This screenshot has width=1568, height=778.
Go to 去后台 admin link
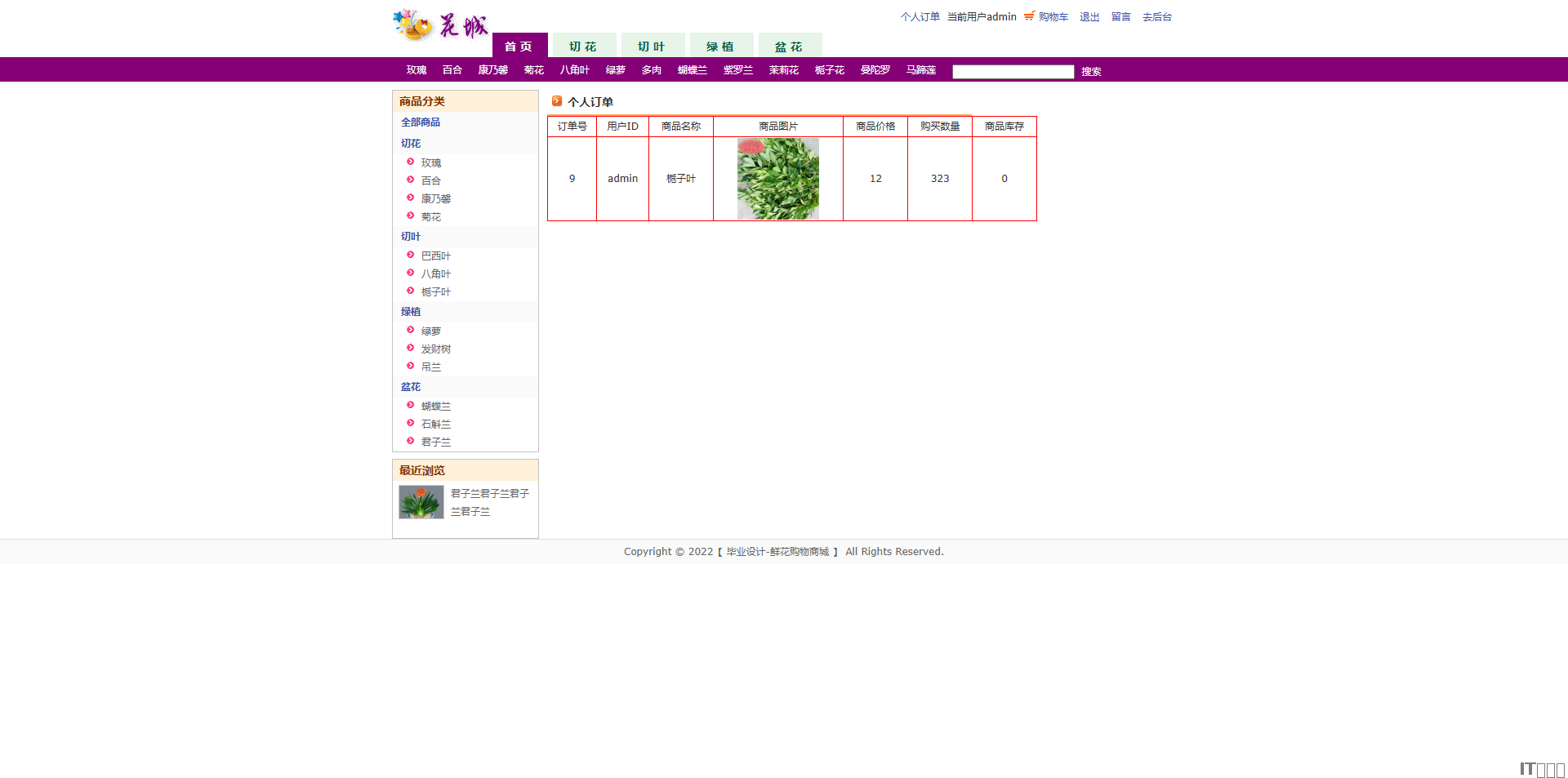pyautogui.click(x=1156, y=17)
